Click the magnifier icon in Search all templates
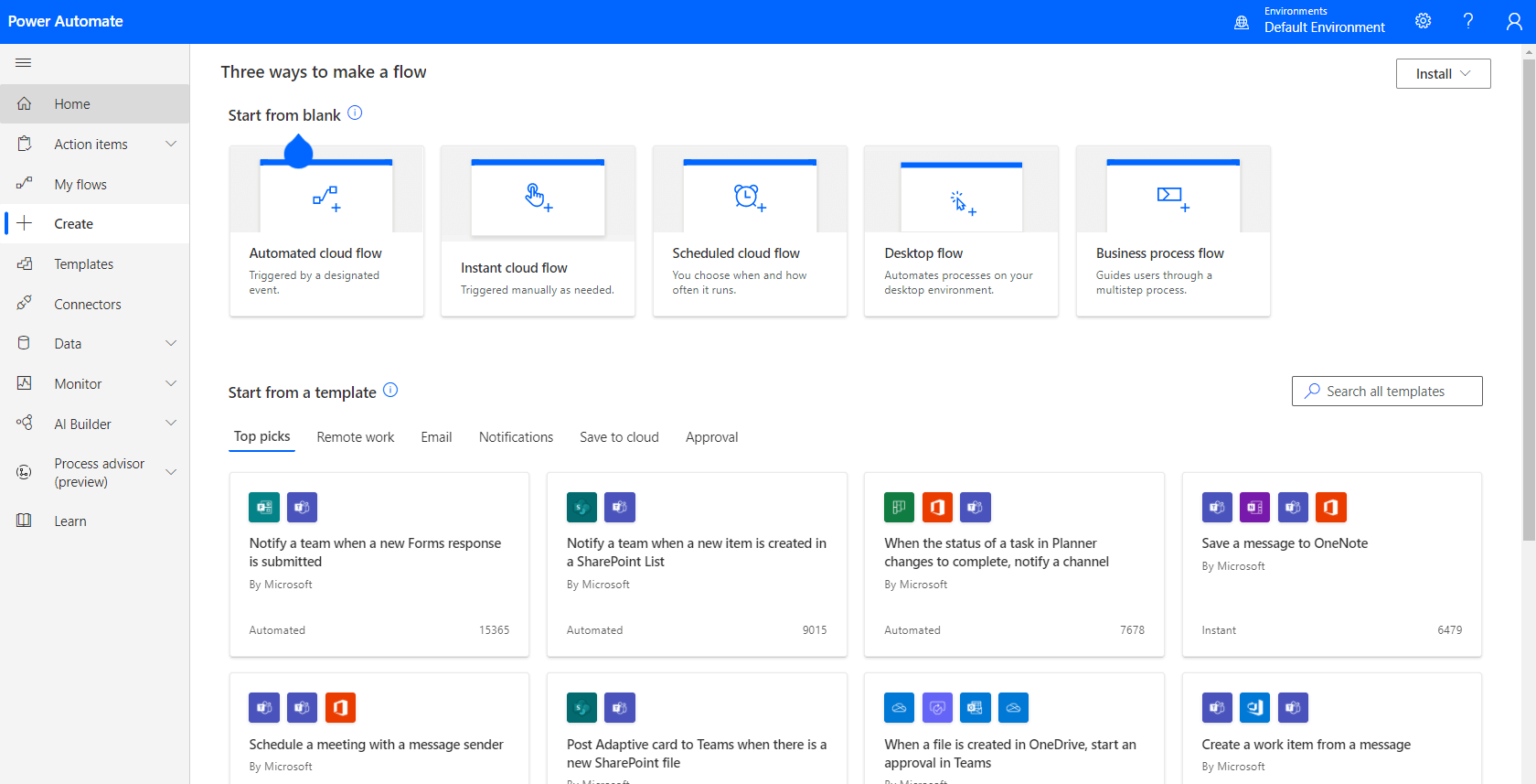Viewport: 1536px width, 784px height. (x=1311, y=391)
